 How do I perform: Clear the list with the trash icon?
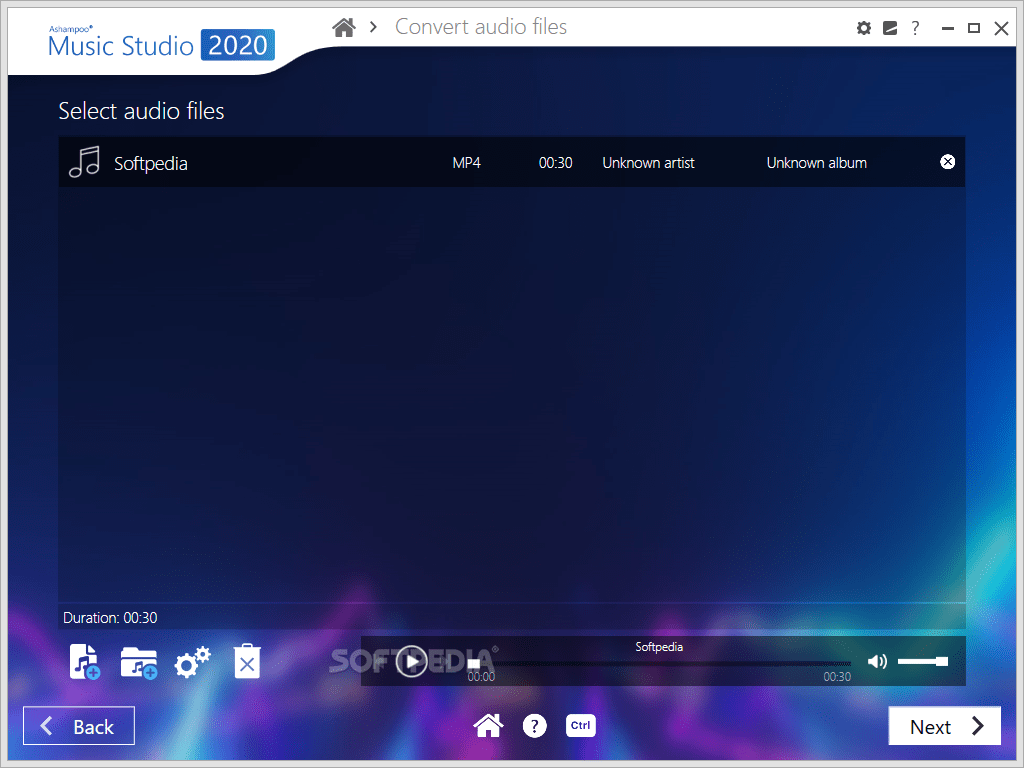click(x=247, y=661)
